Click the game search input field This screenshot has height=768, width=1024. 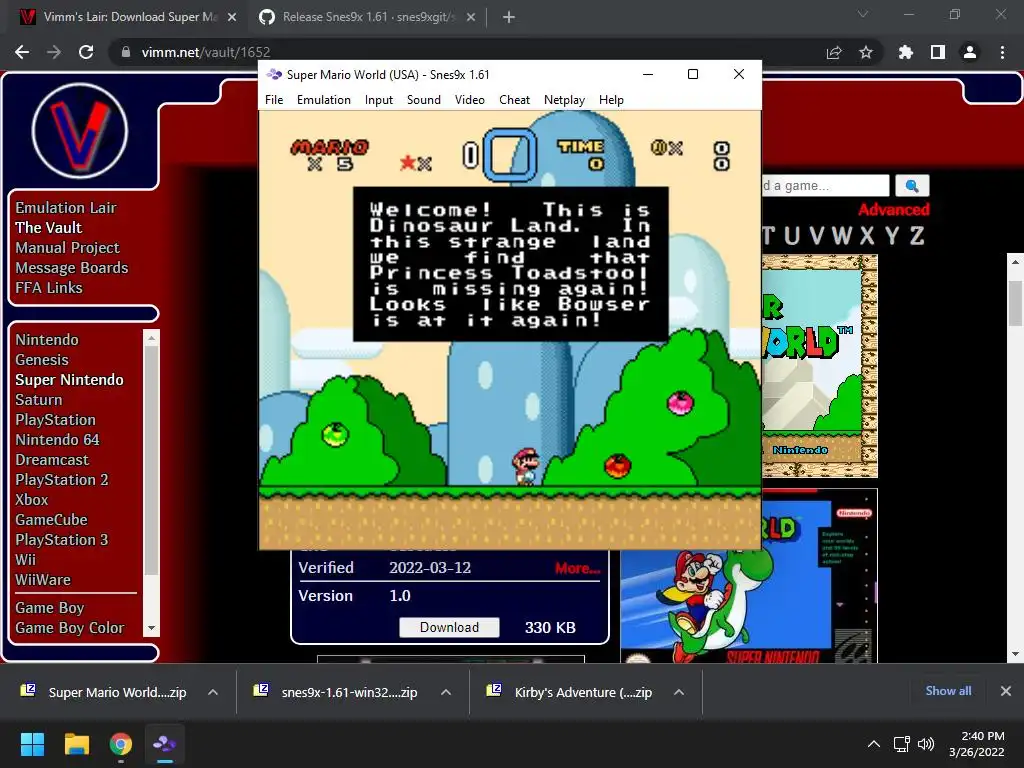(x=825, y=186)
